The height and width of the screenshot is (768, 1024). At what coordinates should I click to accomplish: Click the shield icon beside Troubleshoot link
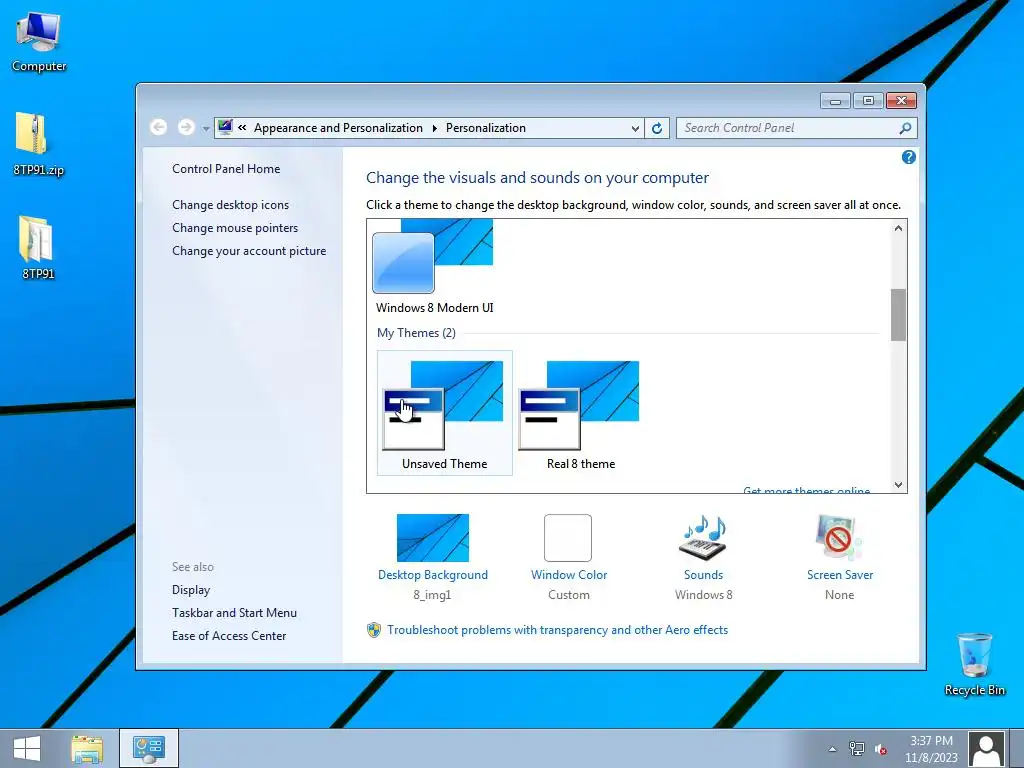(x=374, y=630)
